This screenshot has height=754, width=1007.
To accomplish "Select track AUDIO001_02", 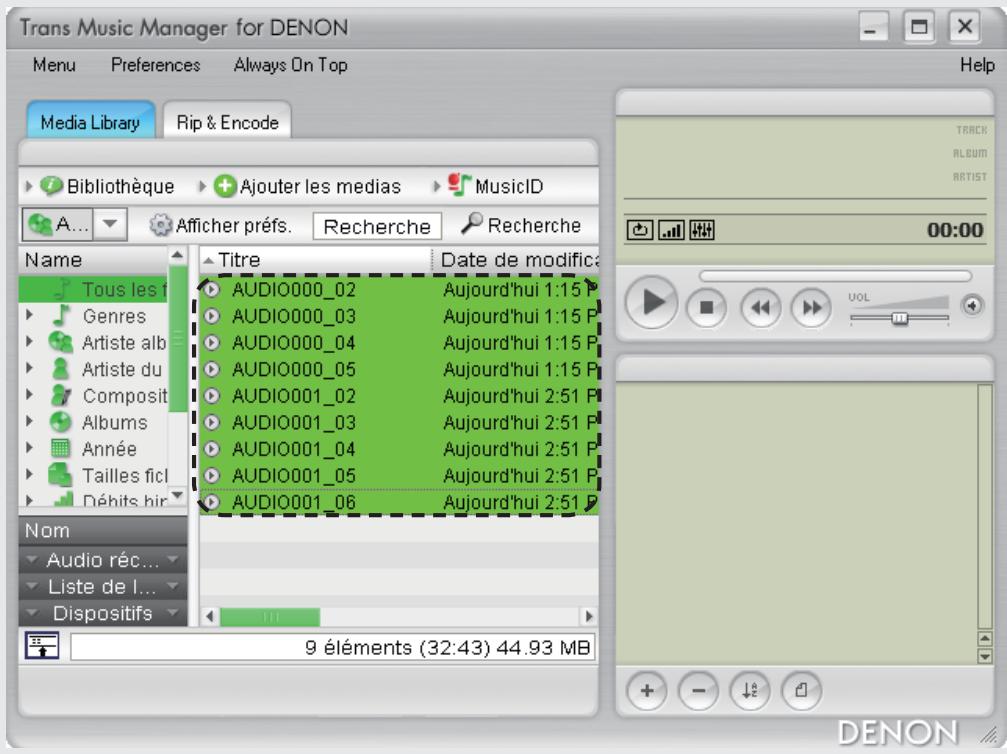I will pos(399,396).
